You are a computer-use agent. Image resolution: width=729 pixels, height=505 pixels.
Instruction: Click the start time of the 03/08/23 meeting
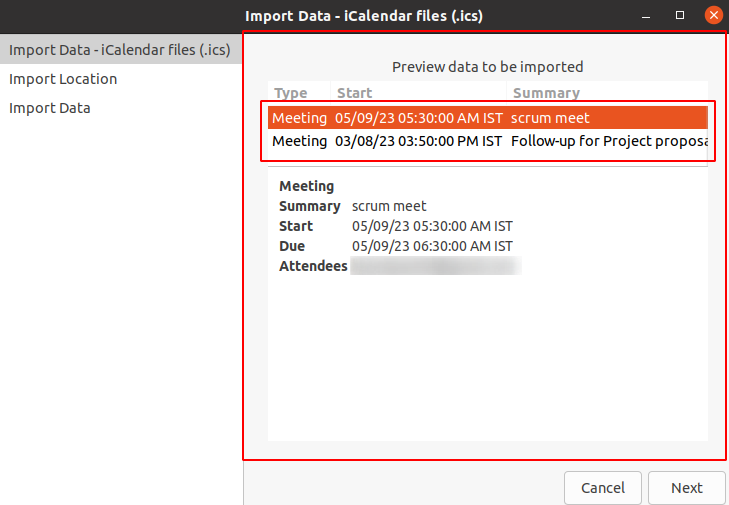tap(418, 141)
